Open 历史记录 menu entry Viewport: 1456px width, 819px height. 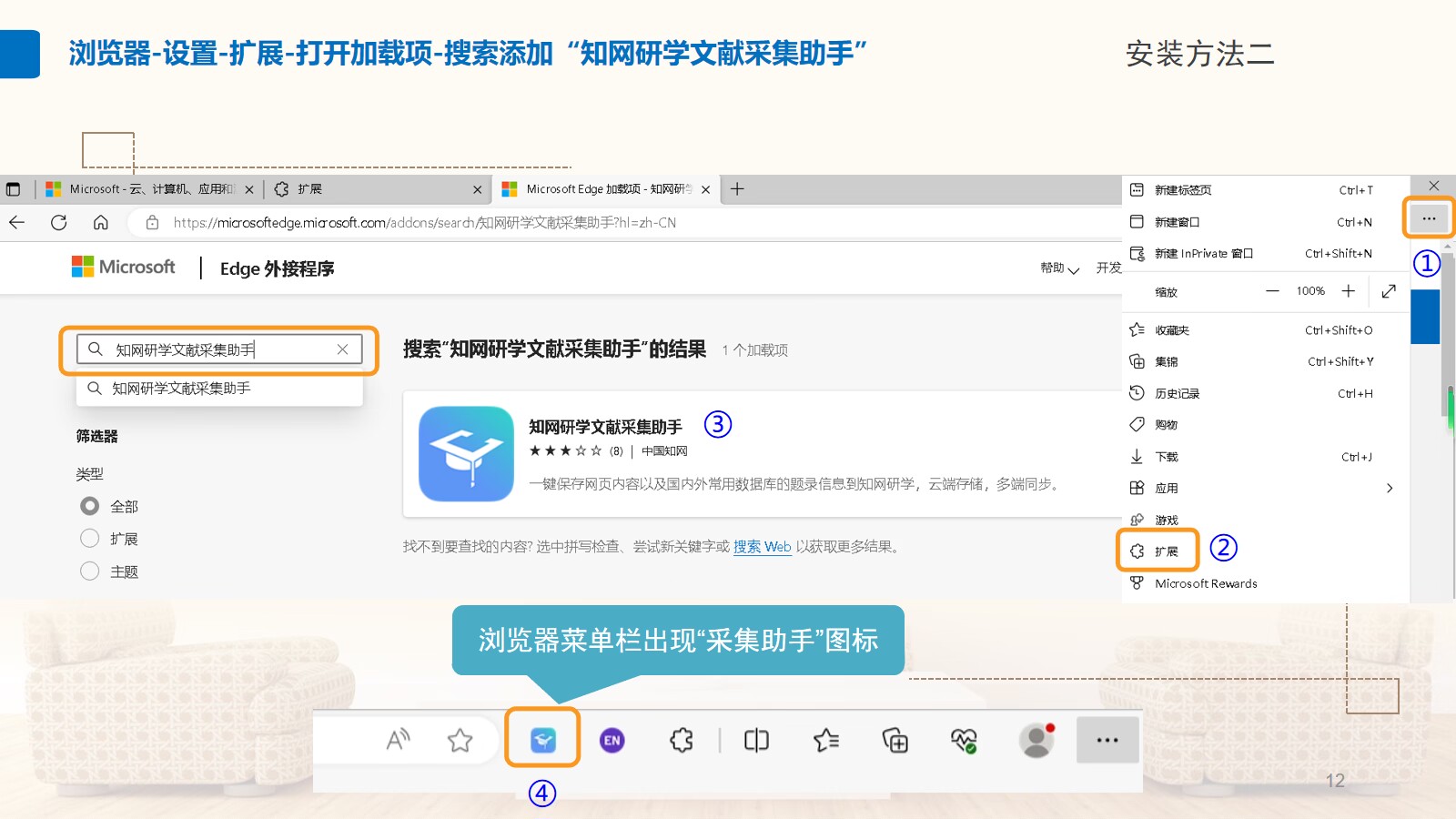click(1177, 394)
